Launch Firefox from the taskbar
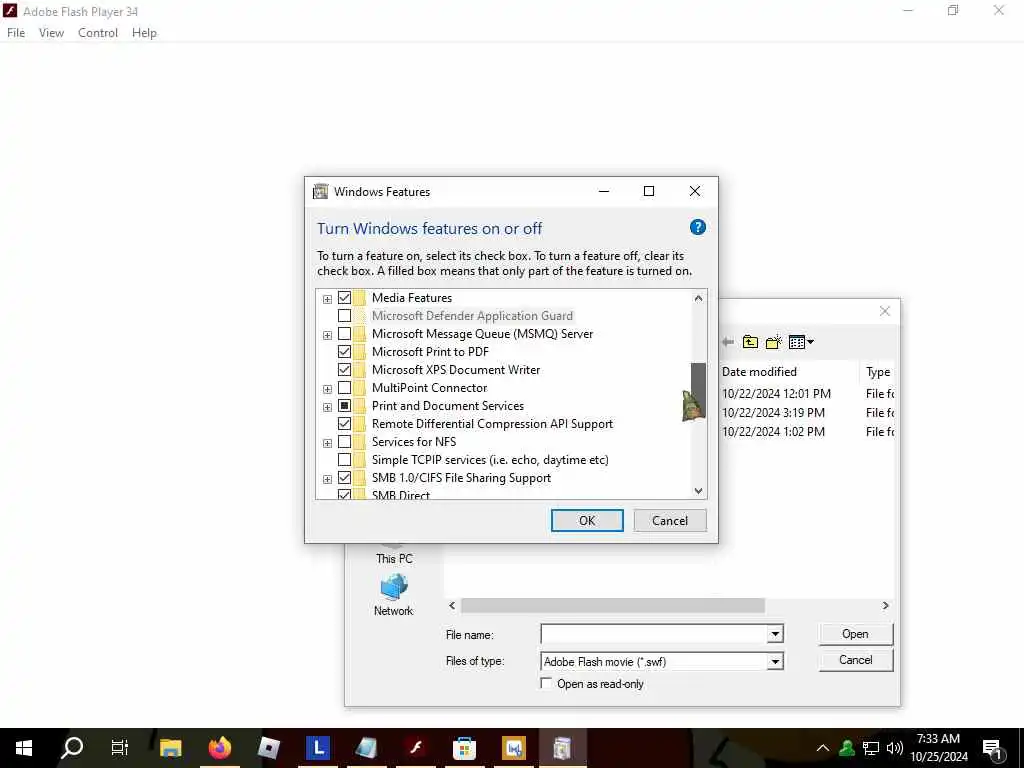The height and width of the screenshot is (768, 1024). click(x=219, y=748)
